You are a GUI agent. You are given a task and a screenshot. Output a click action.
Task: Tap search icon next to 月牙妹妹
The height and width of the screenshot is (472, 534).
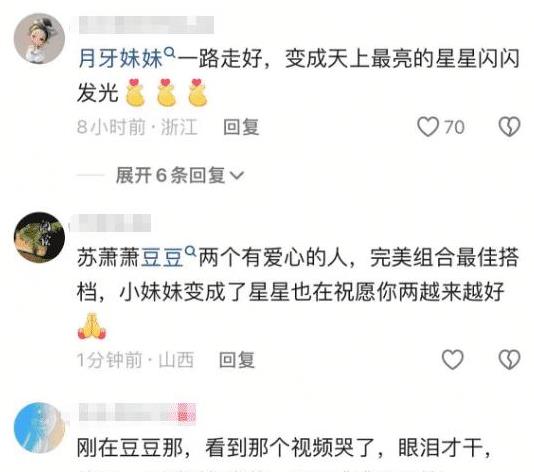170,52
